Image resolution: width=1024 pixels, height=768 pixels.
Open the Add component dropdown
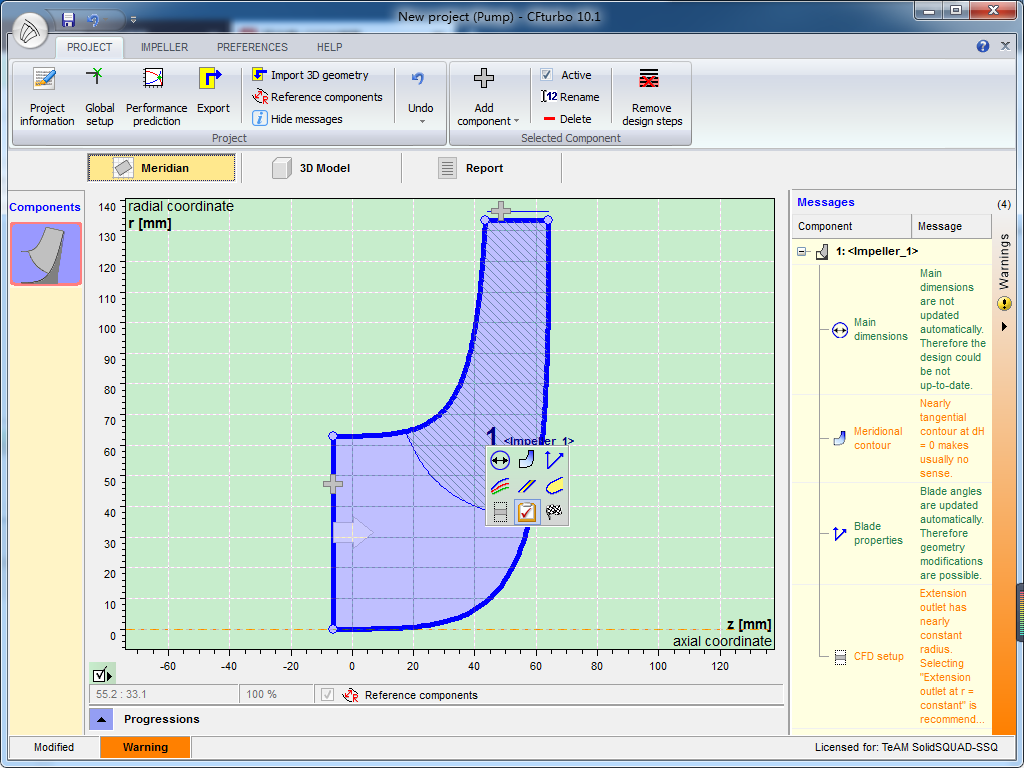click(x=487, y=97)
